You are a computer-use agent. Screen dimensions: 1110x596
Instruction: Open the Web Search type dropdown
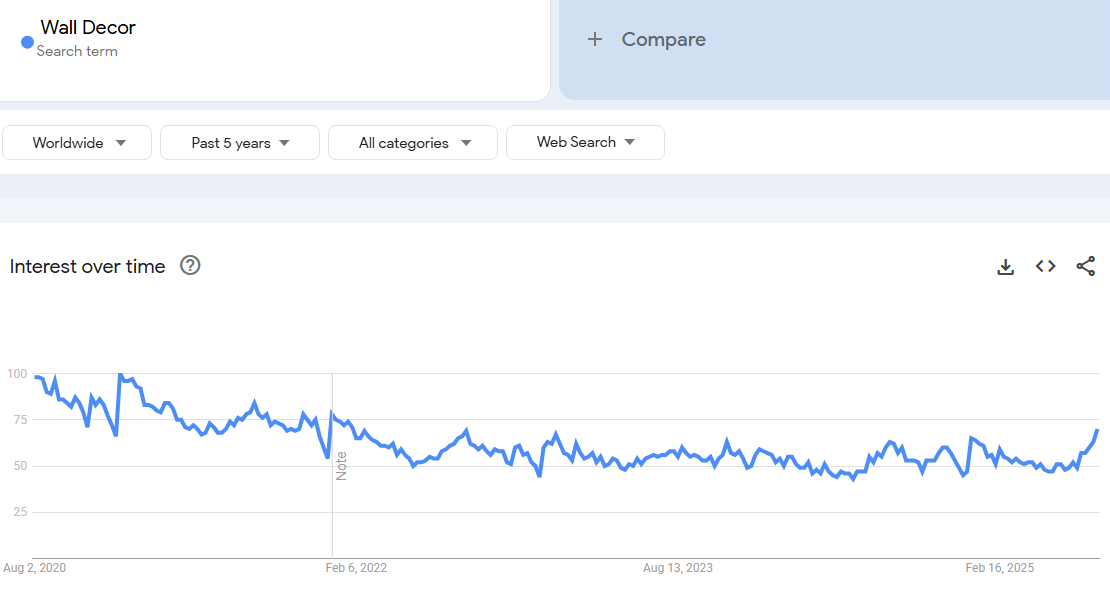point(585,142)
